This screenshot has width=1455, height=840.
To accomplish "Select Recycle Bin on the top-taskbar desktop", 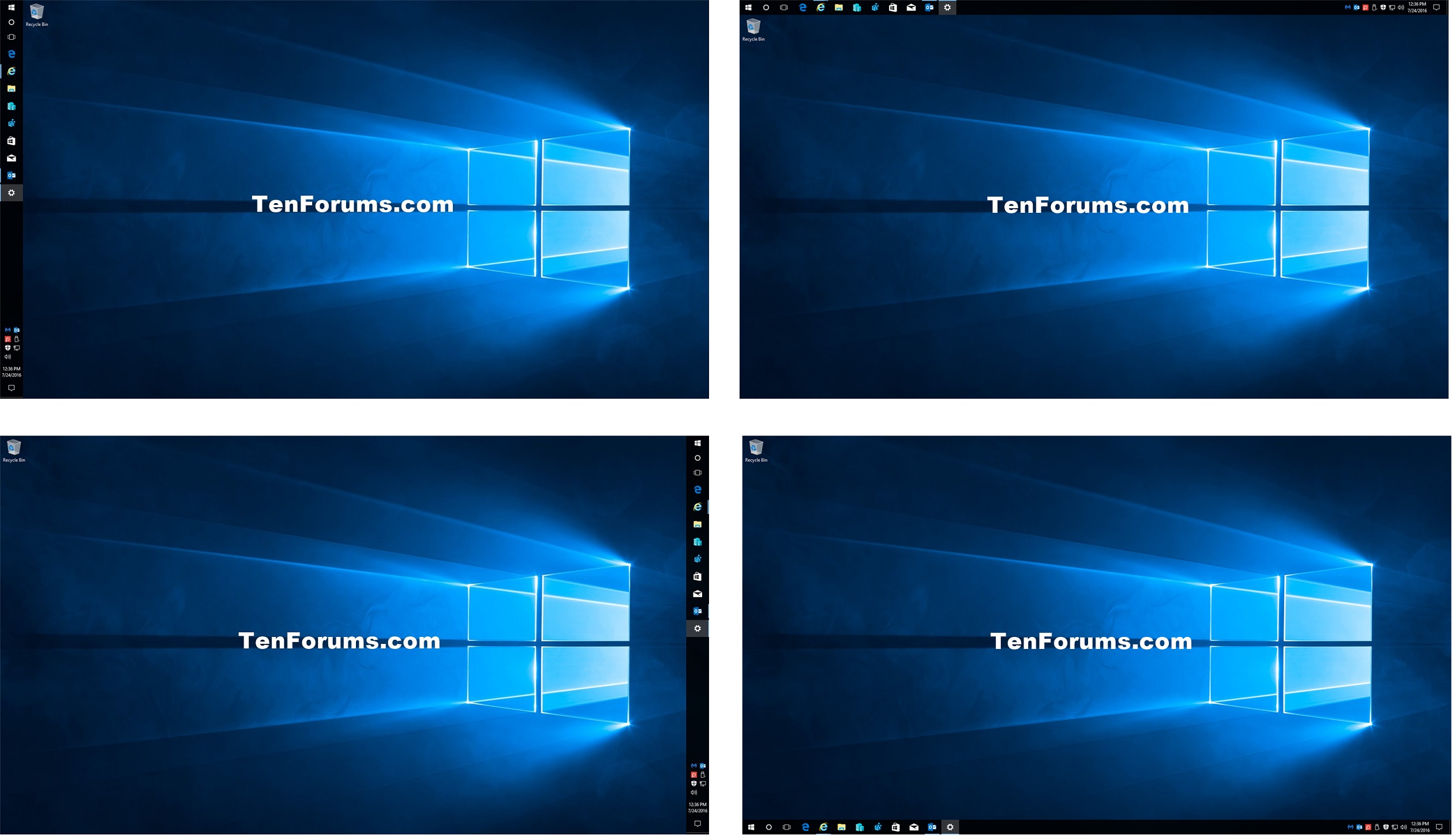I will 753,30.
